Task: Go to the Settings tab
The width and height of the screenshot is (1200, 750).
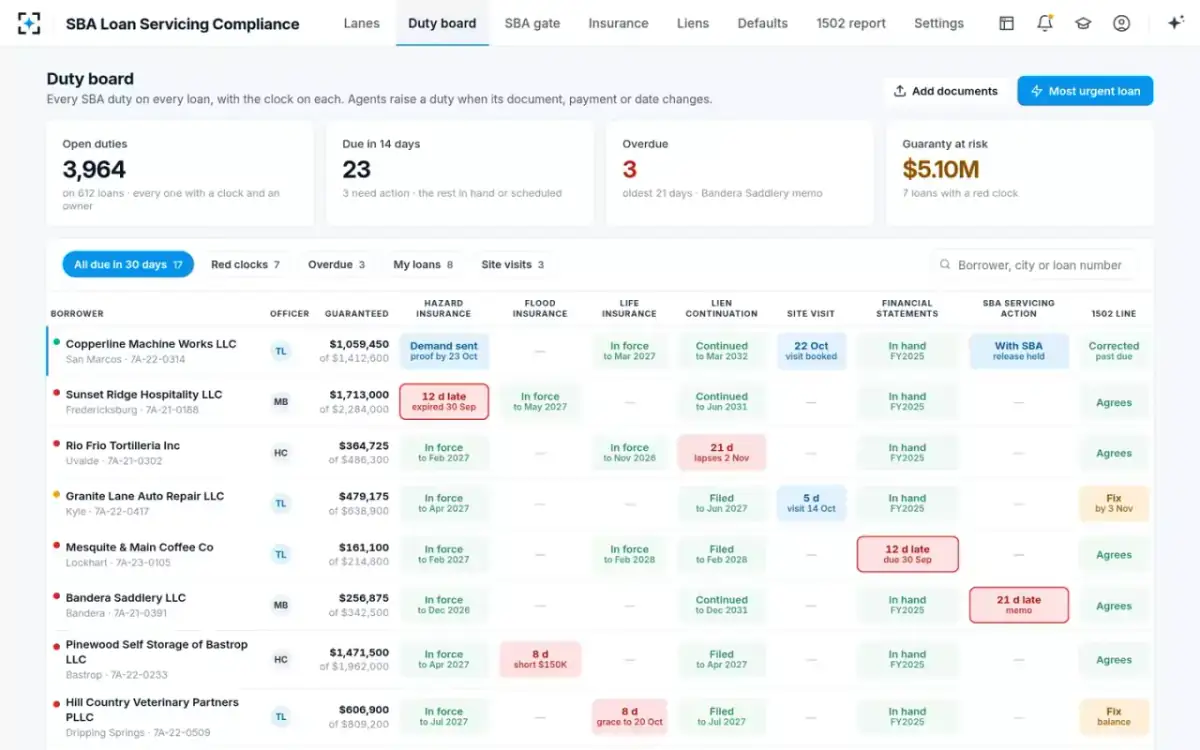Action: tap(939, 23)
